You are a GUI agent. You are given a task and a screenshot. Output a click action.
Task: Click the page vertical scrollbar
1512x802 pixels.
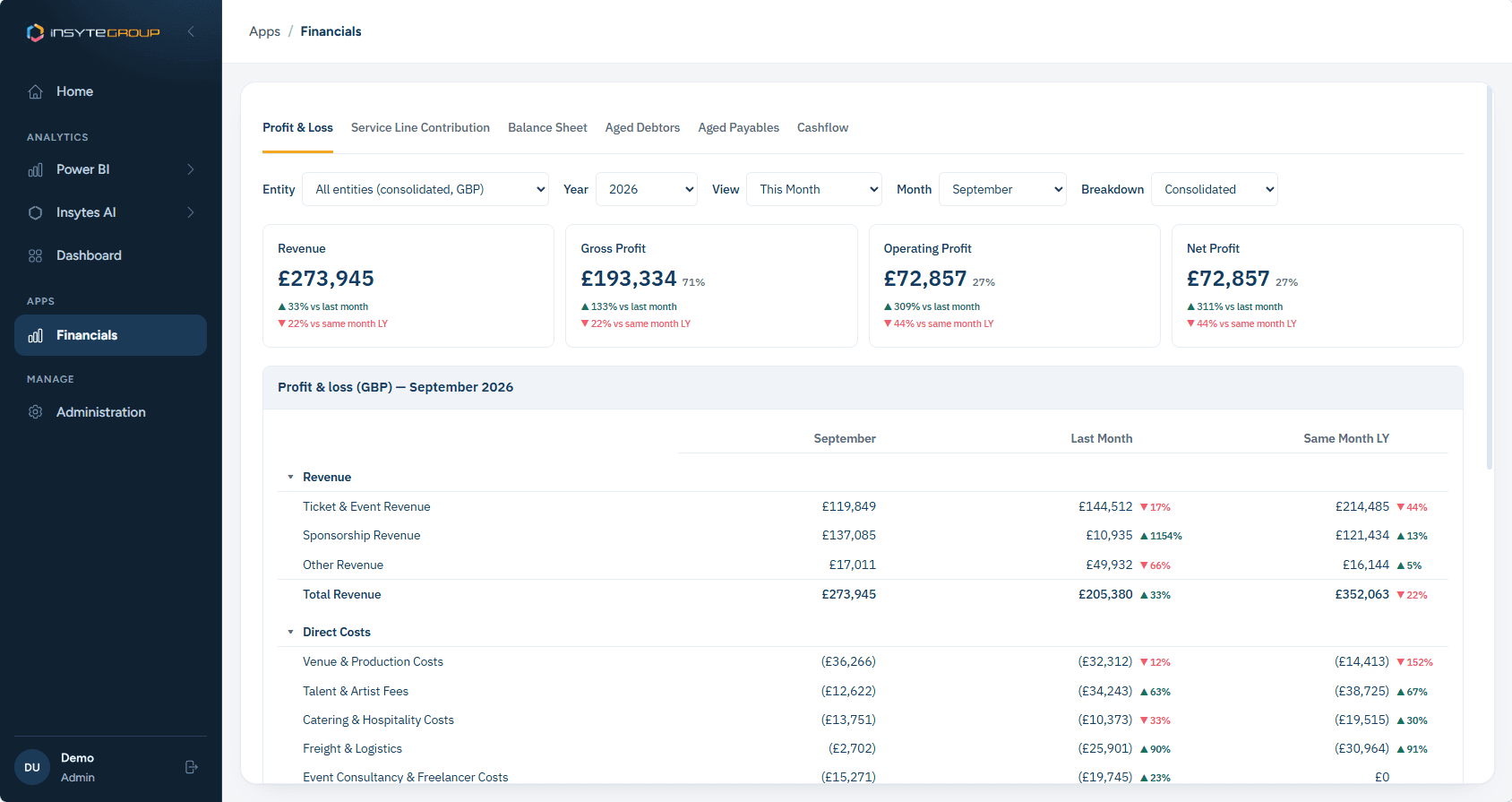pos(1490,278)
